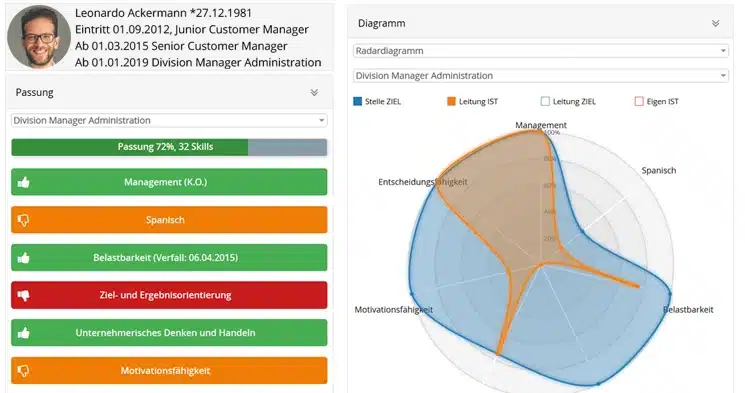Click the blue data point near Belastbarkeit
745x393 pixels.
670,294
